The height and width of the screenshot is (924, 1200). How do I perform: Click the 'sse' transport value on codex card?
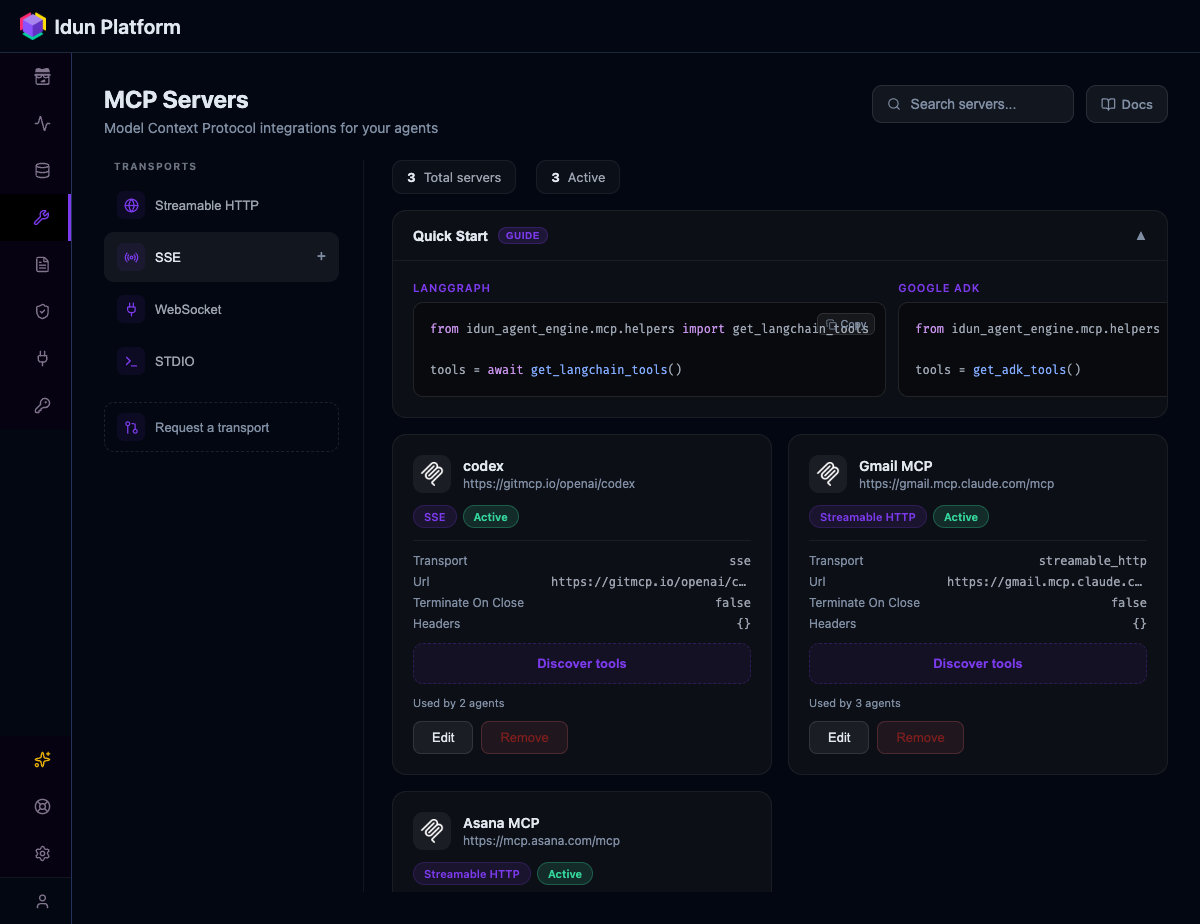click(x=740, y=561)
